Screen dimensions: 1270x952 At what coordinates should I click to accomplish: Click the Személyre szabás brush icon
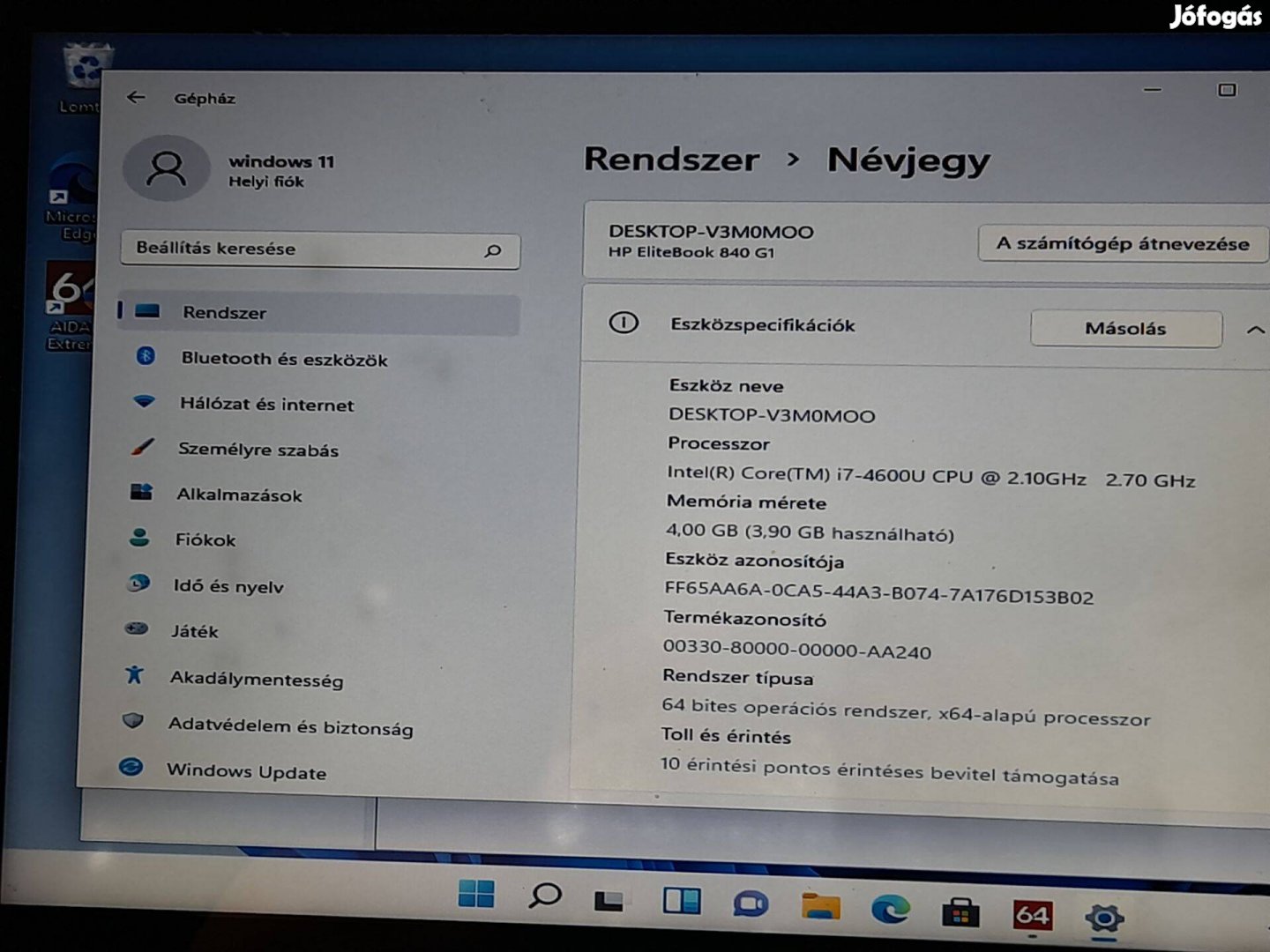(142, 447)
